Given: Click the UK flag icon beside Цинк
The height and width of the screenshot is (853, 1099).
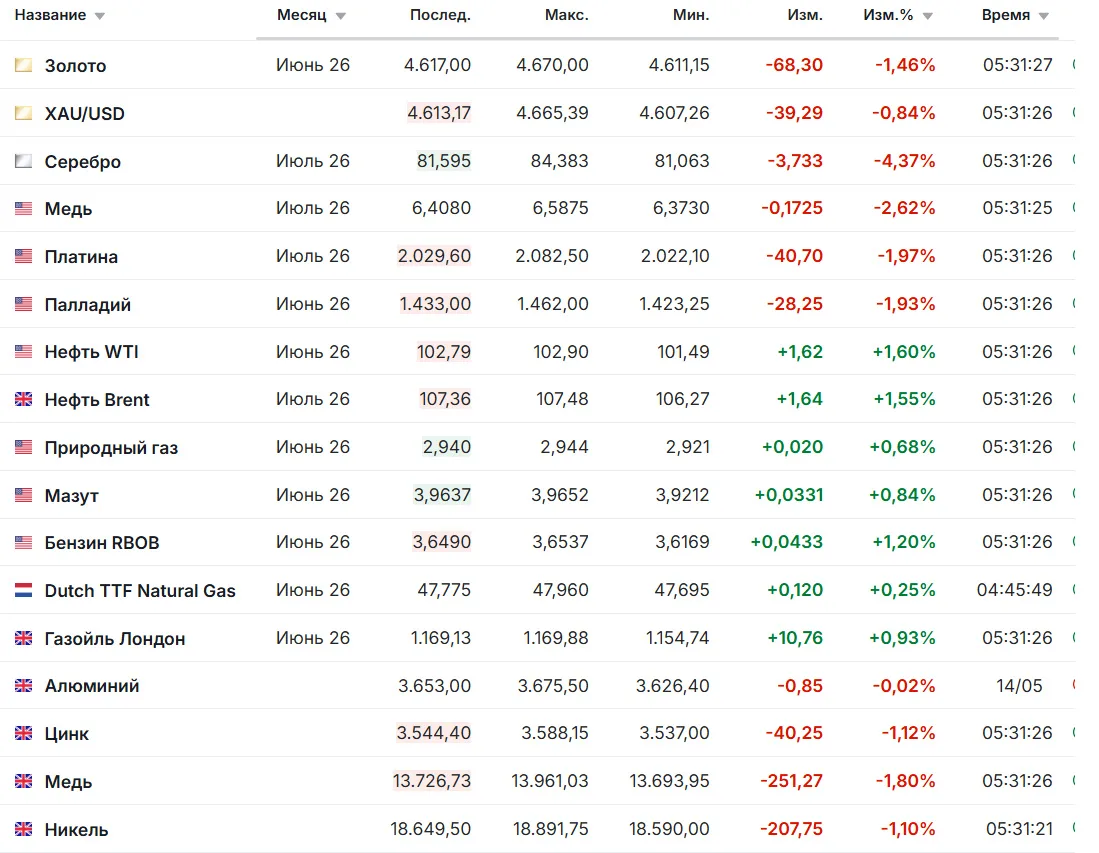Looking at the screenshot, I should 23,733.
